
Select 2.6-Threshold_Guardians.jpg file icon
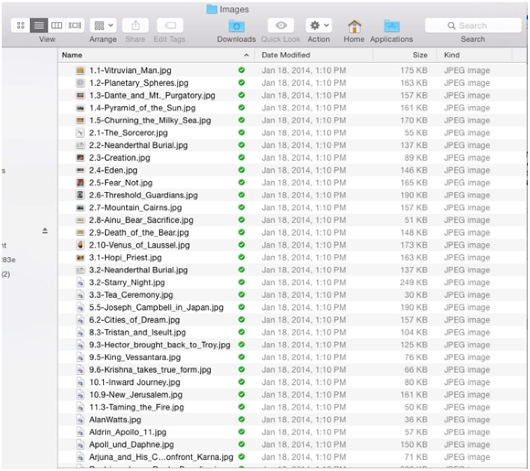coord(80,195)
